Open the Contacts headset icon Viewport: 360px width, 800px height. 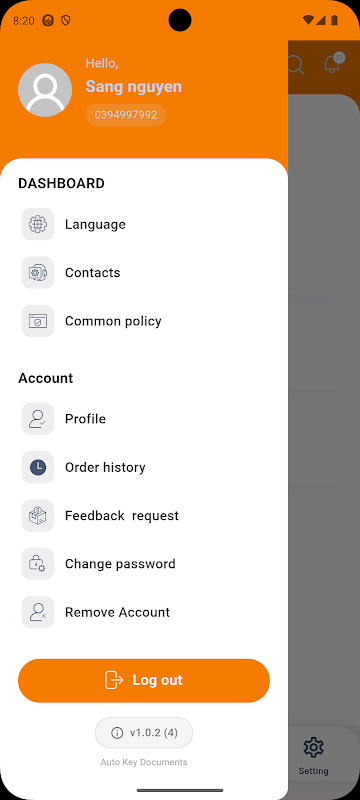[38, 272]
